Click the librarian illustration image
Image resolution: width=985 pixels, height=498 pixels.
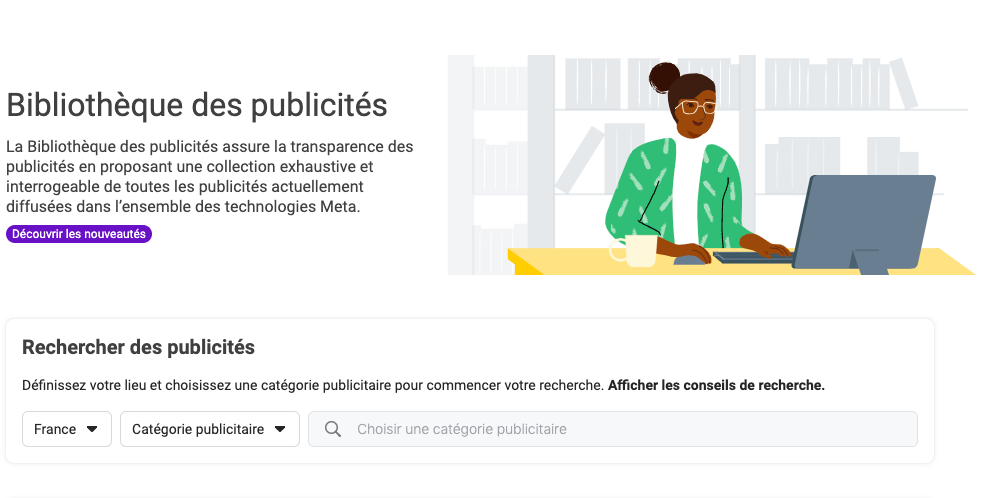[711, 165]
